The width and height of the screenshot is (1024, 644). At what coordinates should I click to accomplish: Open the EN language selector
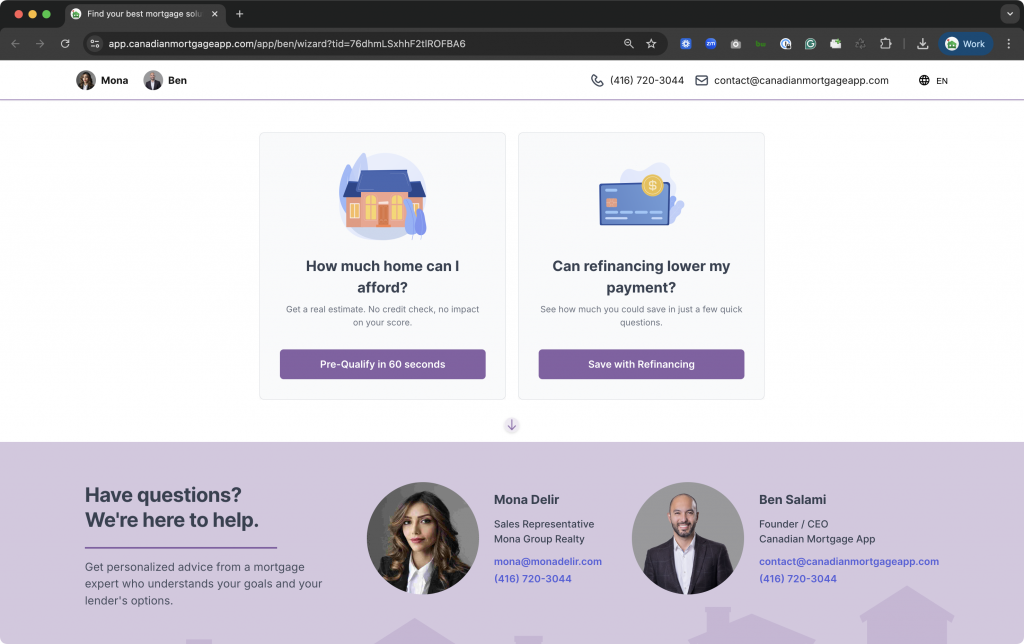(933, 81)
